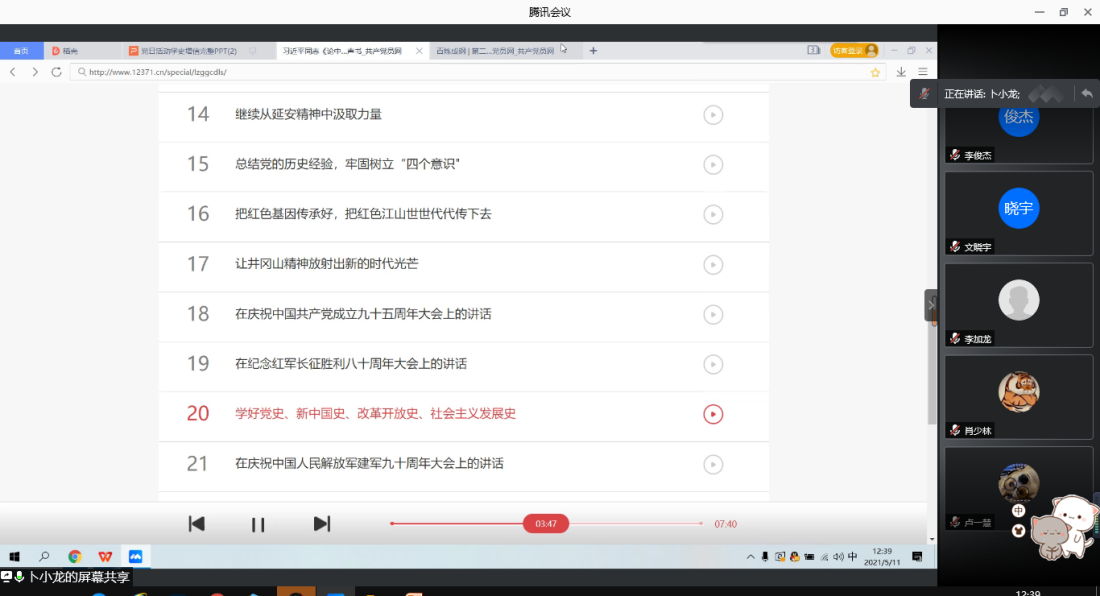Click the audio progress bar handle at 03:47
Screen dimensions: 1100x596
[x=546, y=524]
